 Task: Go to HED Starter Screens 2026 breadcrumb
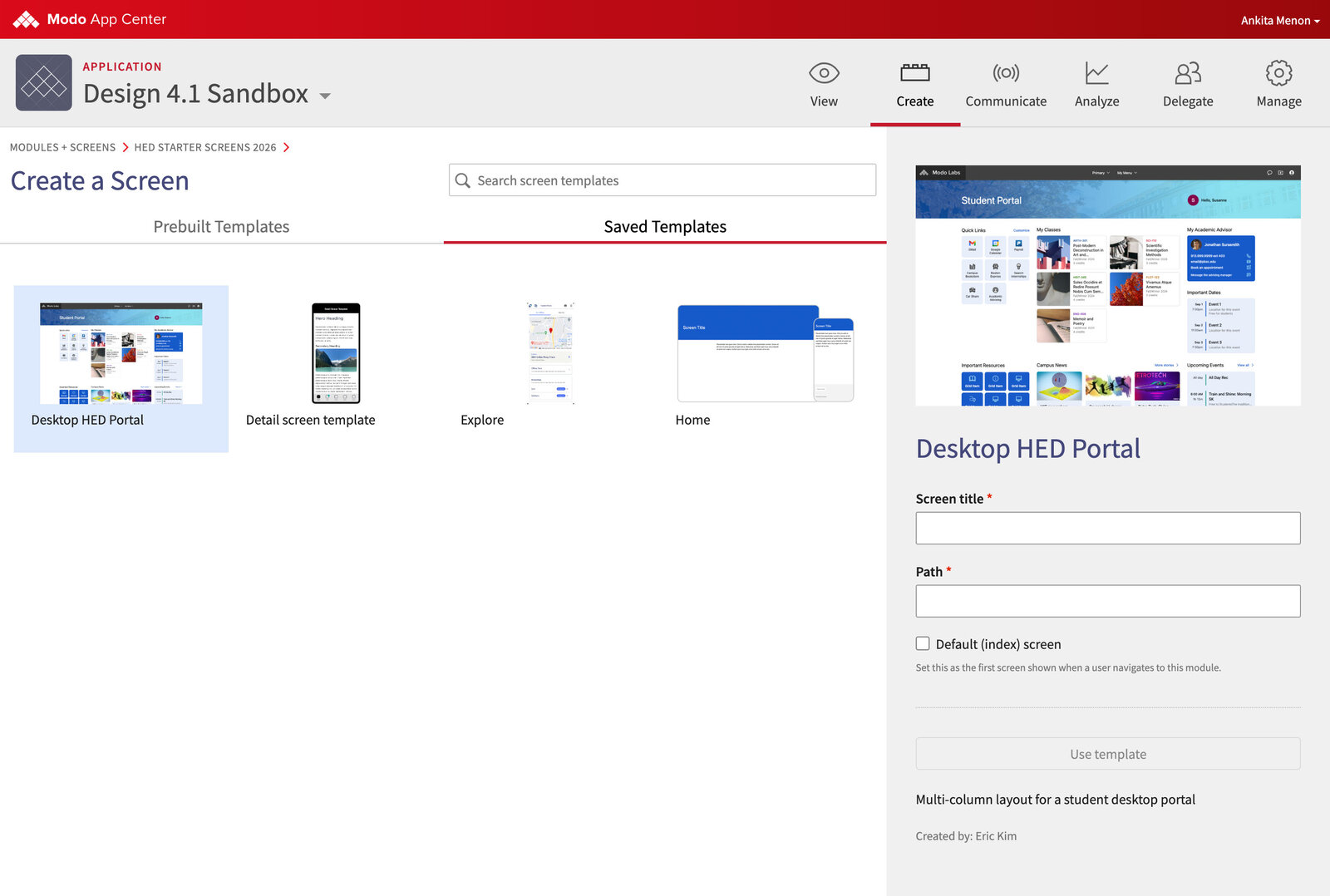[x=205, y=147]
